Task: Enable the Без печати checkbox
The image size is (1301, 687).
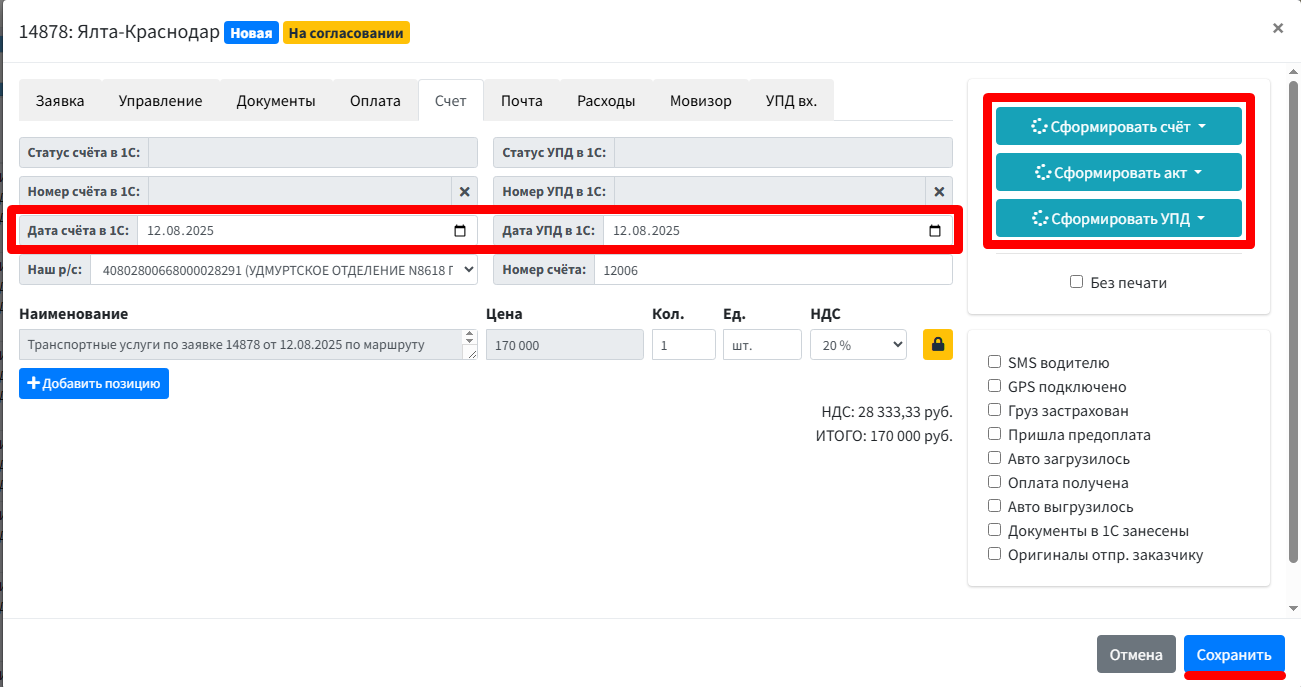Action: 1077,282
